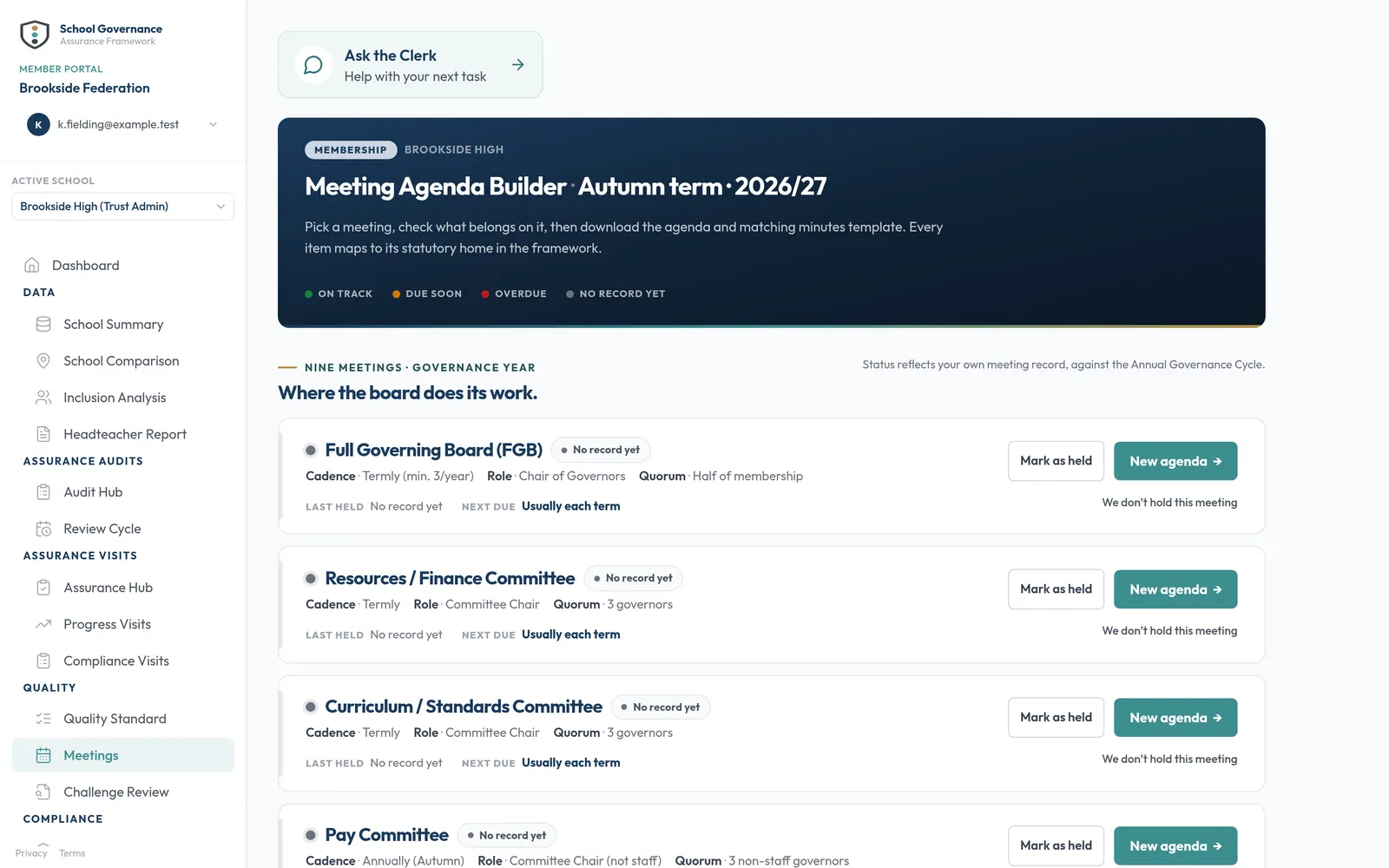Click the MEMBERSHIP badge in the banner
This screenshot has width=1389, height=868.
coord(351,150)
